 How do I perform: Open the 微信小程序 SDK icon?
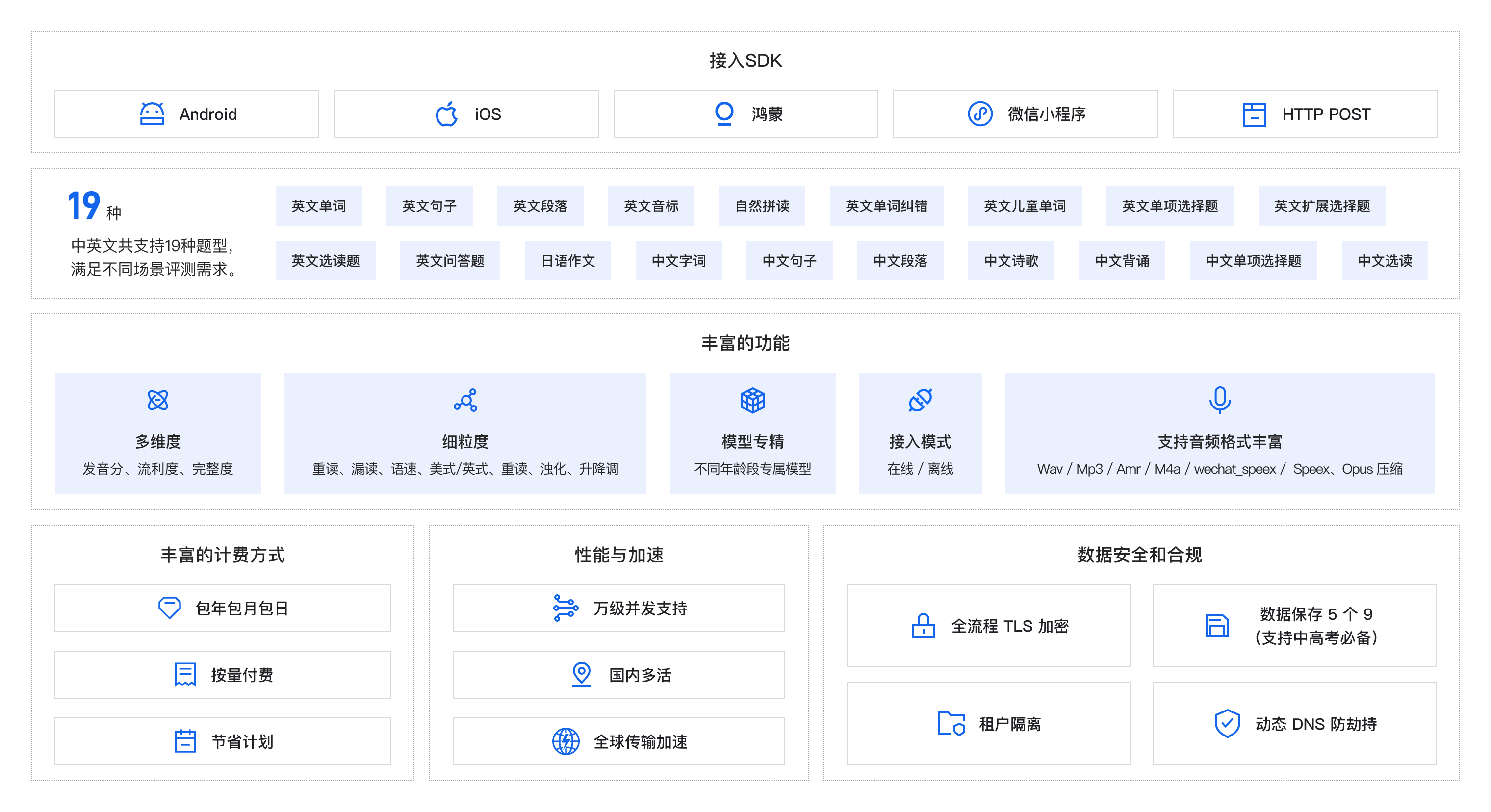[x=979, y=115]
